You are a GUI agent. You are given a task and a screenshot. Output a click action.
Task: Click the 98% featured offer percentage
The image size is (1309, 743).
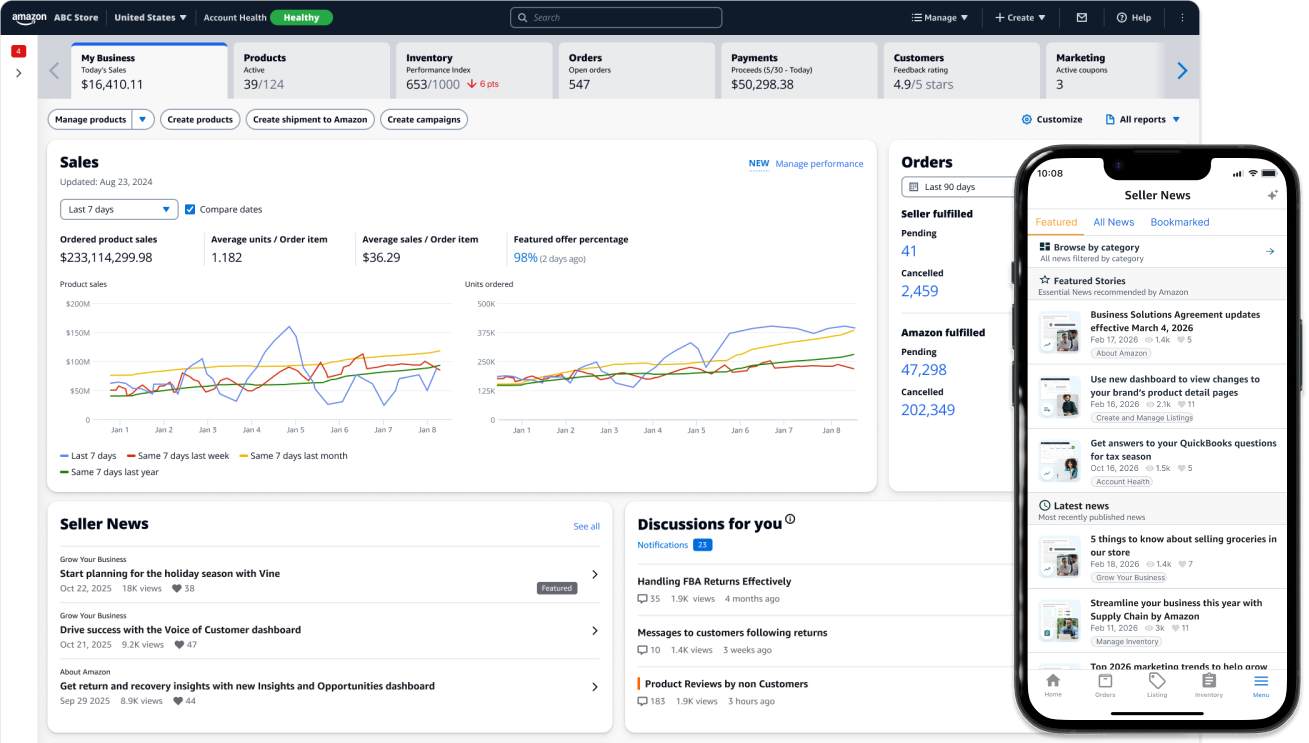tap(526, 258)
